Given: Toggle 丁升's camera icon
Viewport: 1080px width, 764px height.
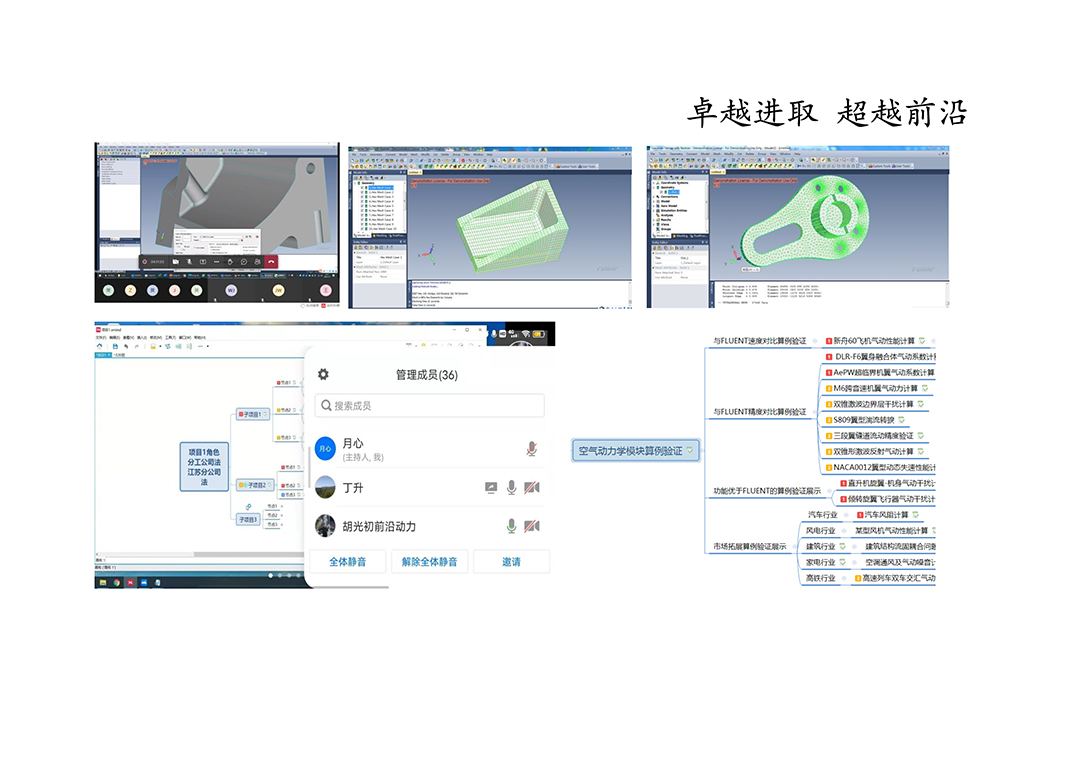Looking at the screenshot, I should click(532, 487).
